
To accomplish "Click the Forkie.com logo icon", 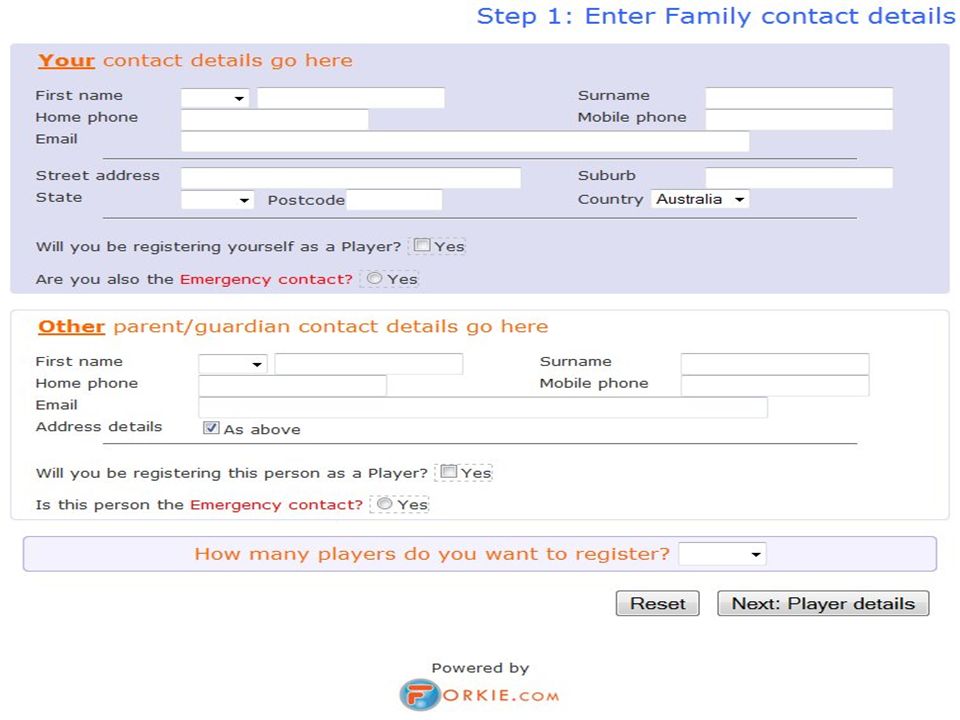I will (x=419, y=695).
